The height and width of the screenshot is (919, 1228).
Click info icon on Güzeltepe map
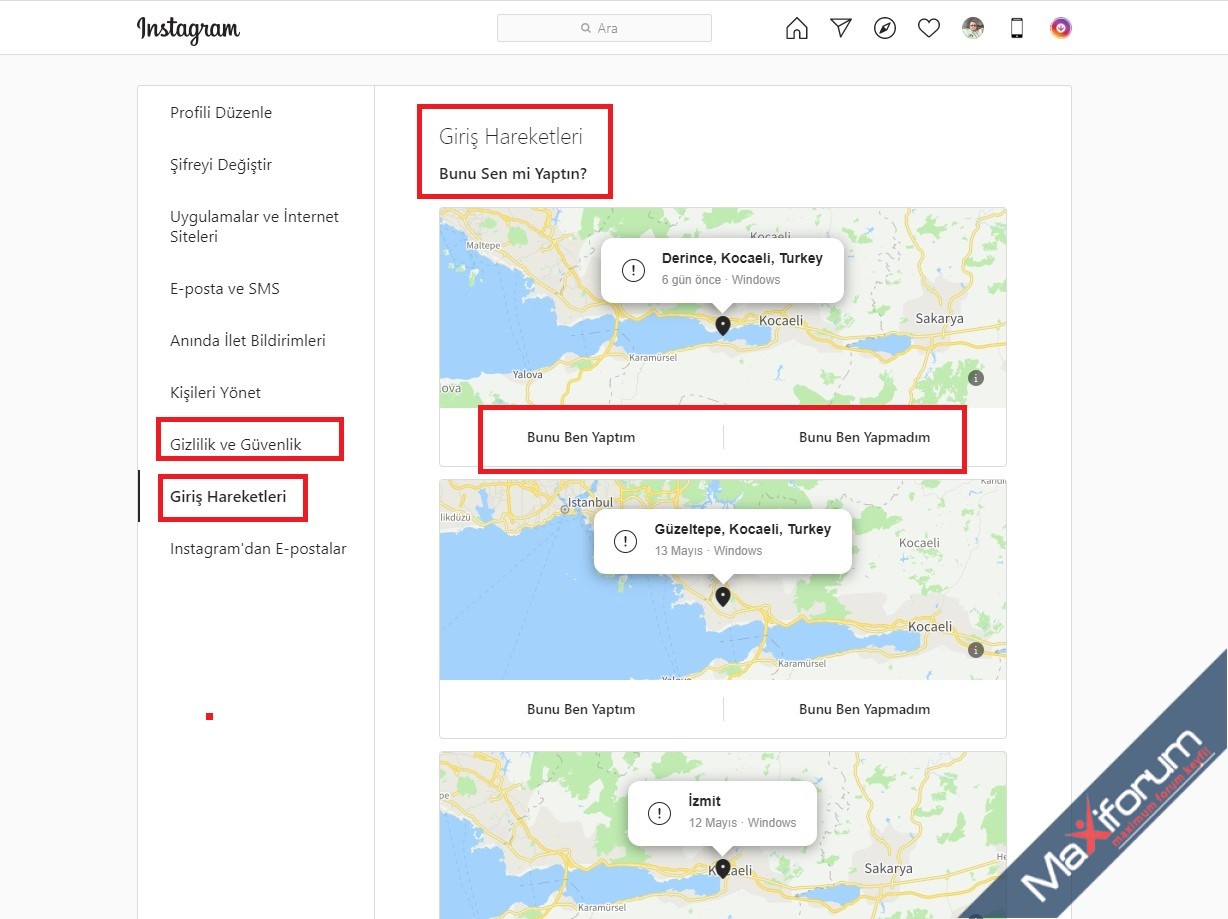pyautogui.click(x=976, y=650)
